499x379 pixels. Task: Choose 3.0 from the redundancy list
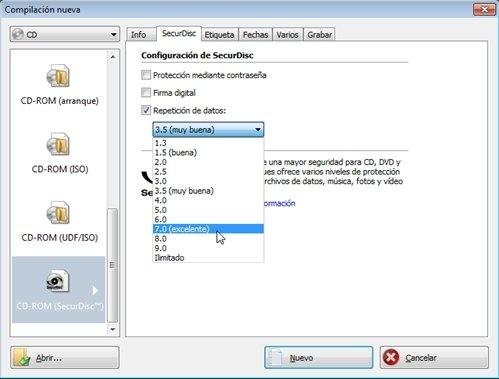point(208,181)
